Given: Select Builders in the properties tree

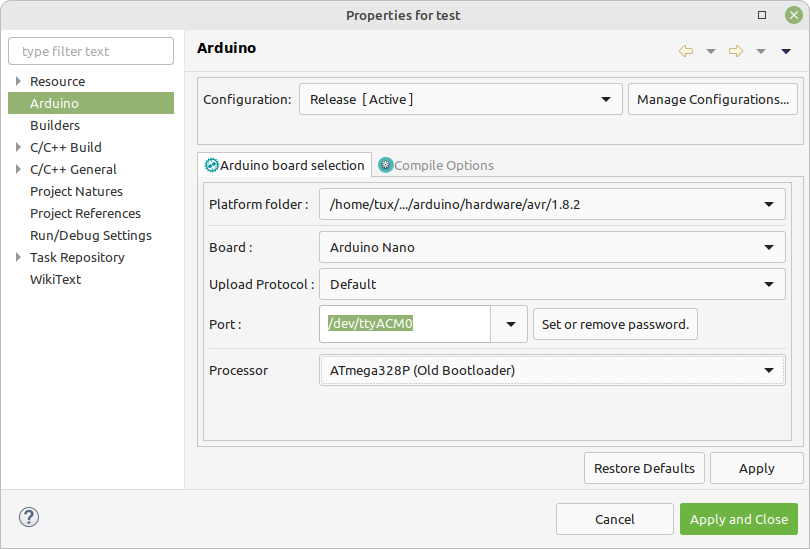Looking at the screenshot, I should click(x=55, y=126).
